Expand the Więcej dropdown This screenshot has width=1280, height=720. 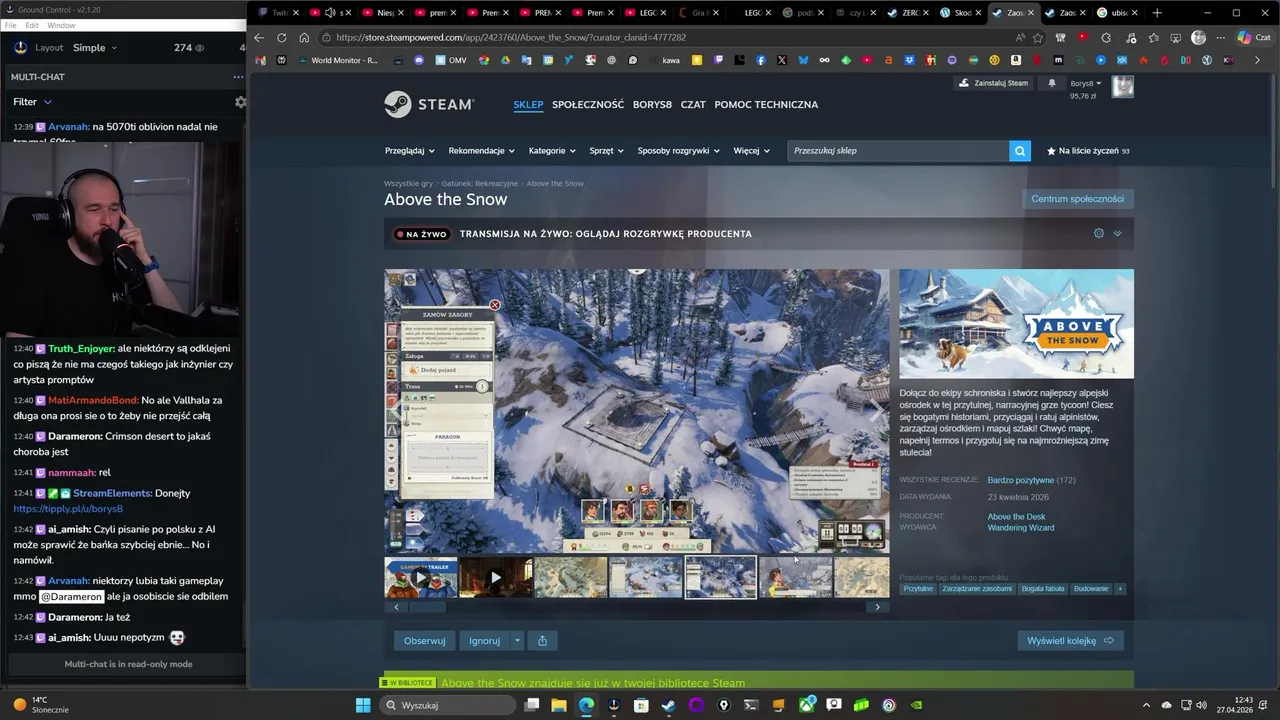751,151
